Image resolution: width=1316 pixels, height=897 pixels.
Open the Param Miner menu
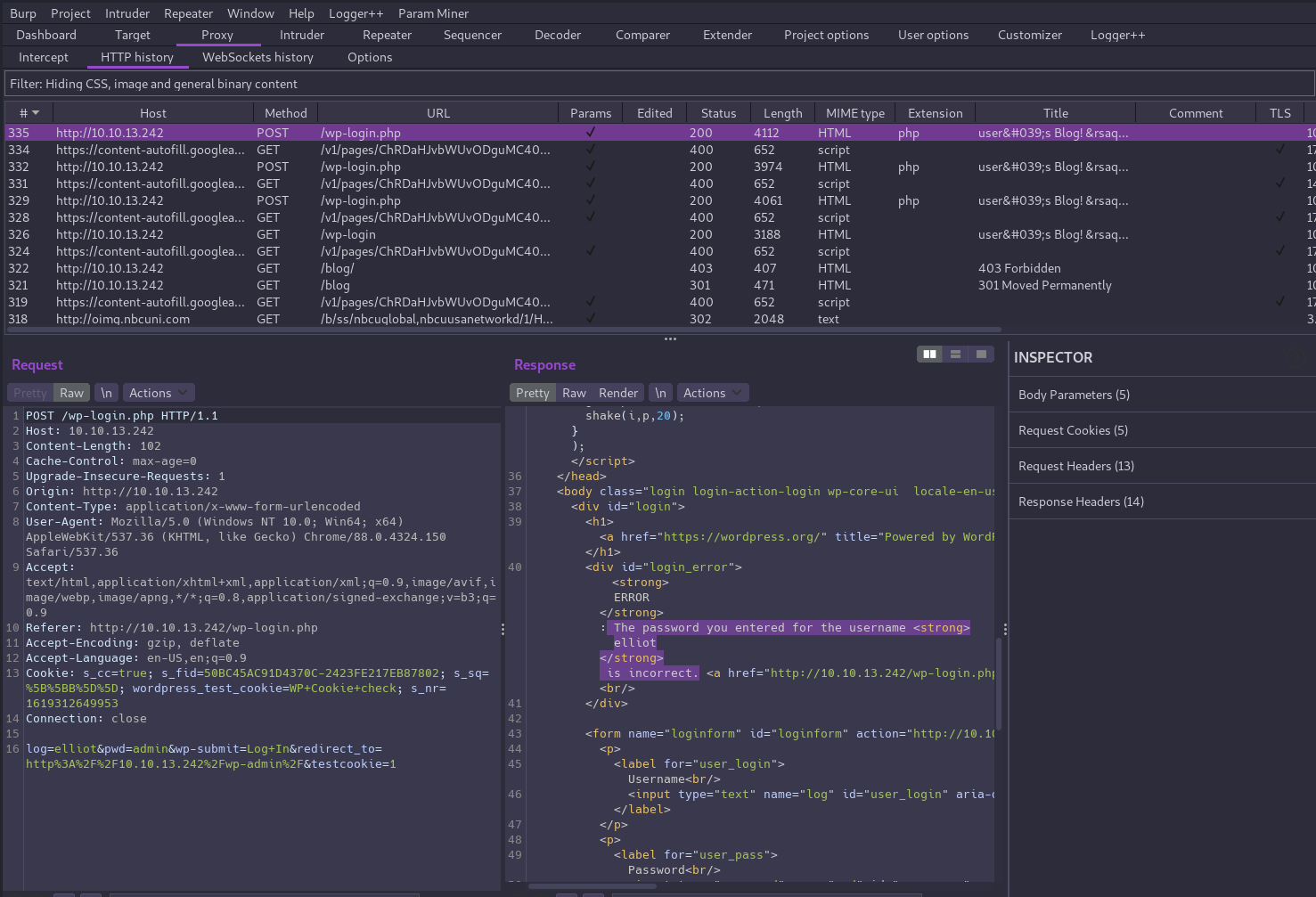(433, 13)
